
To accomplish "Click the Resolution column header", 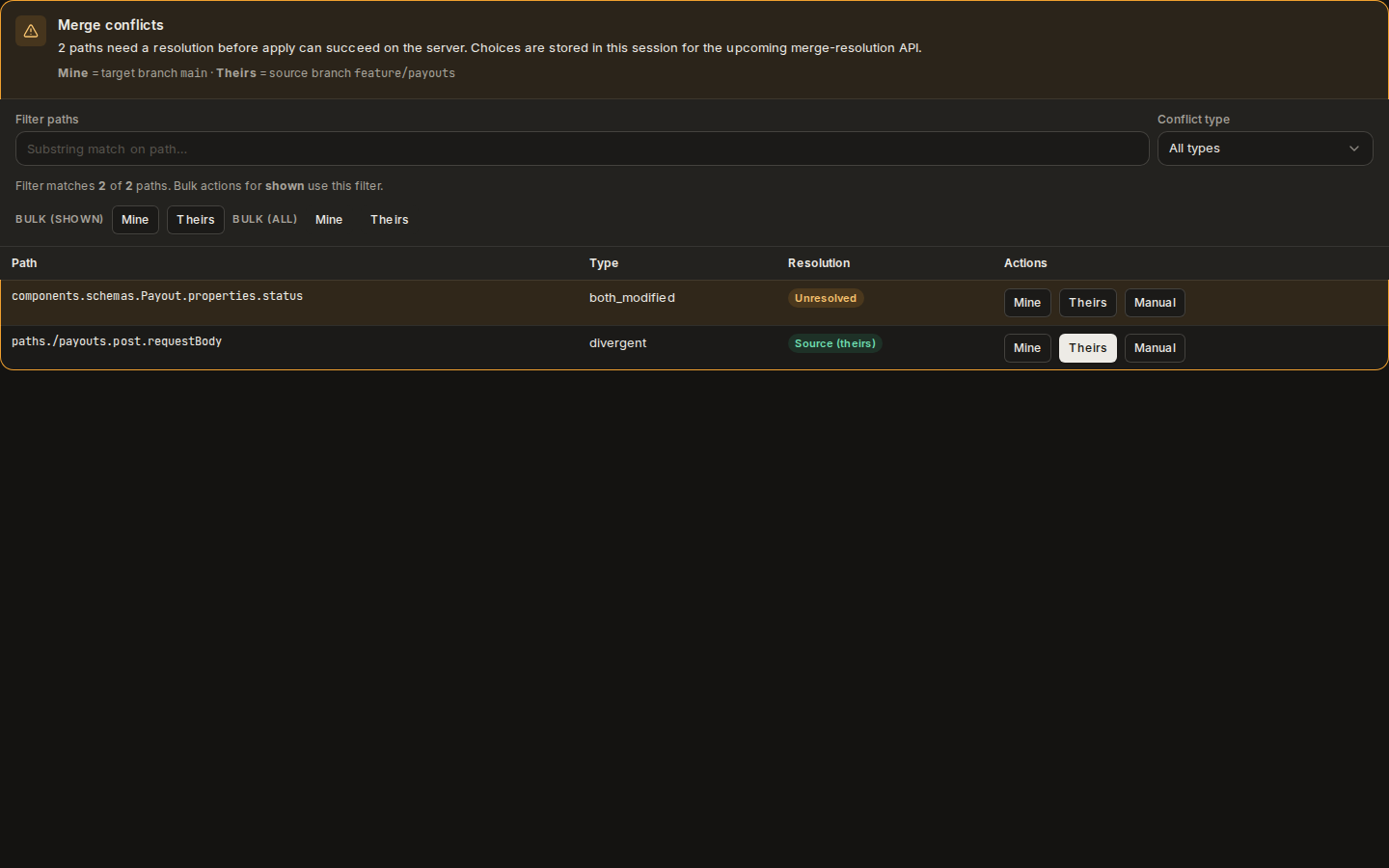I will click(x=819, y=263).
